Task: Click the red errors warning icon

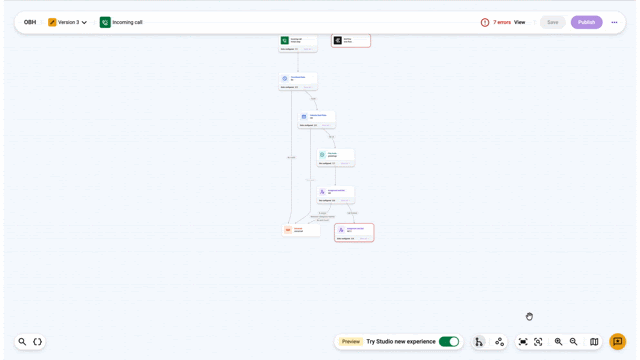Action: (x=485, y=22)
